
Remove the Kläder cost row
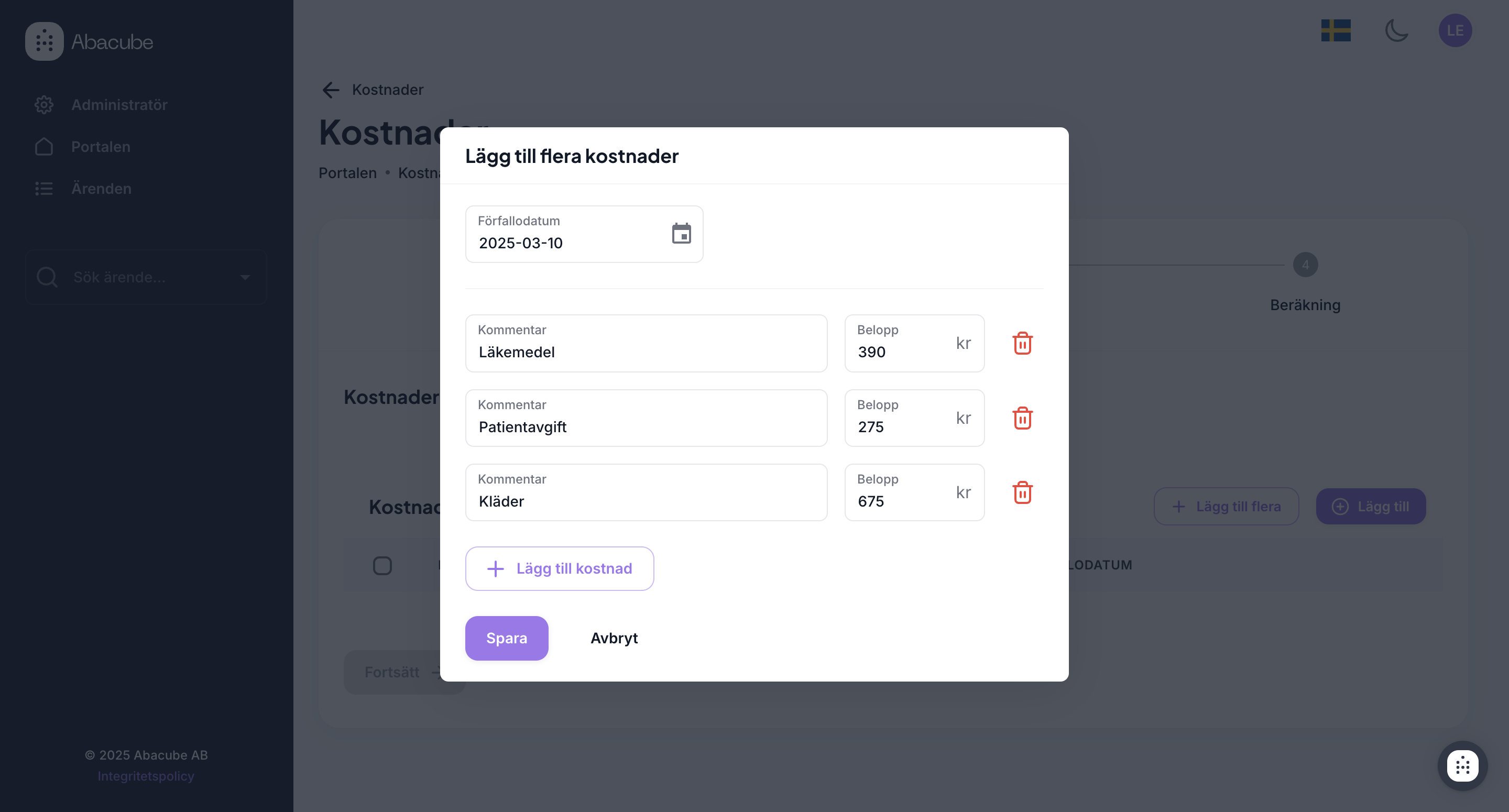1022,493
